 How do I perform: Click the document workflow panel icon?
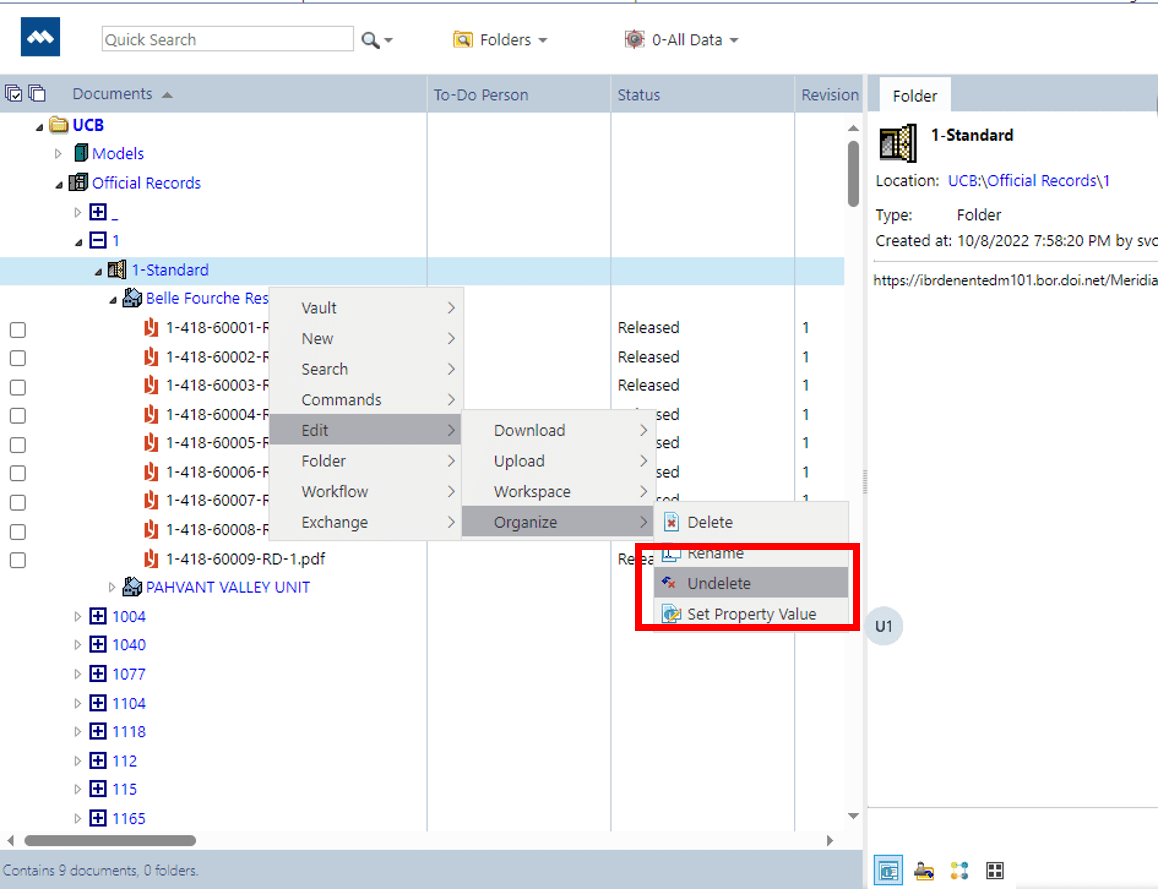(923, 870)
